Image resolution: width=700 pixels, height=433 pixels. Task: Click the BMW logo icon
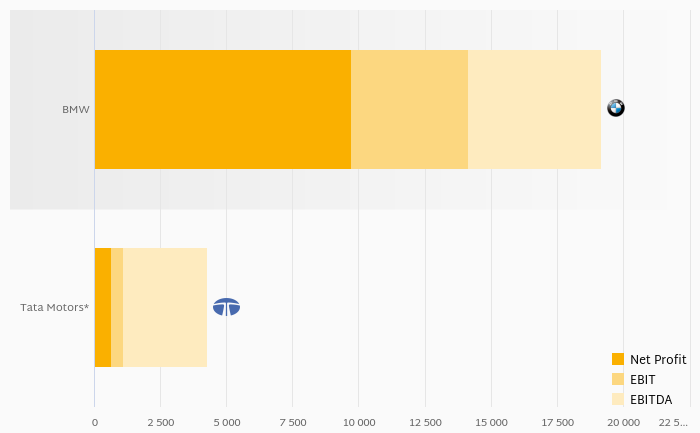click(616, 108)
